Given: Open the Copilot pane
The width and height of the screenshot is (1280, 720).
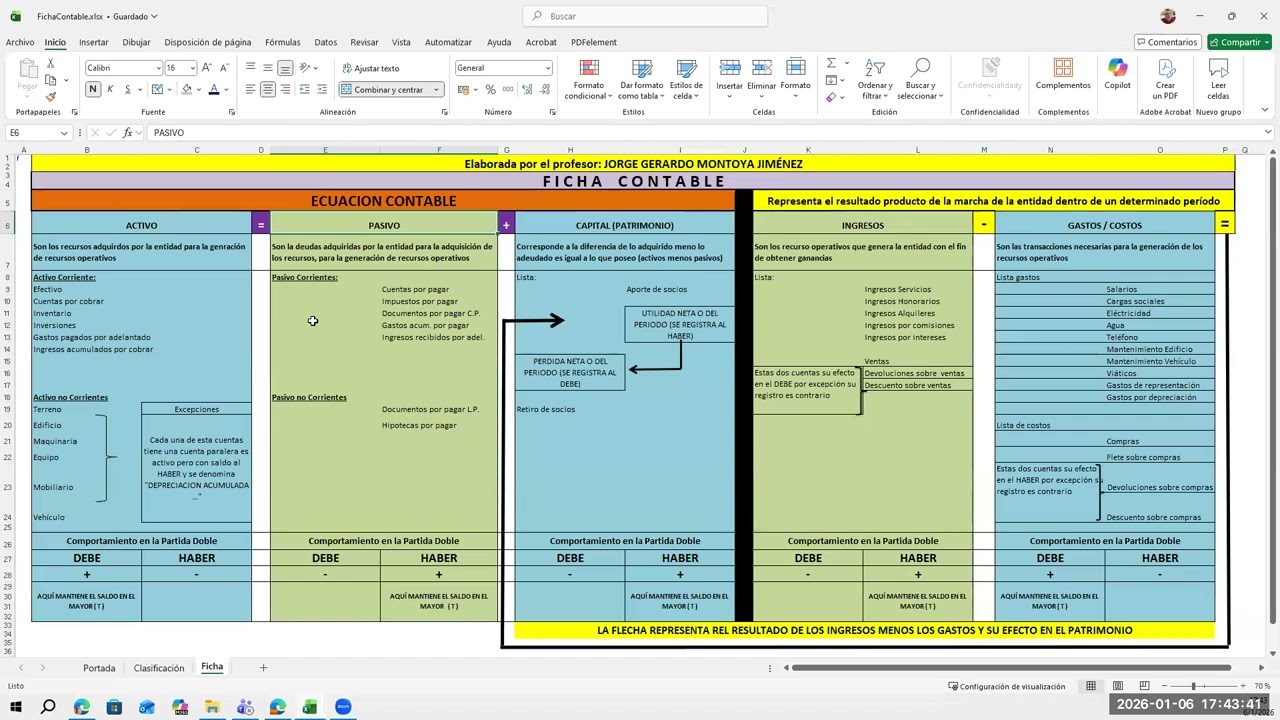Looking at the screenshot, I should [x=1117, y=76].
